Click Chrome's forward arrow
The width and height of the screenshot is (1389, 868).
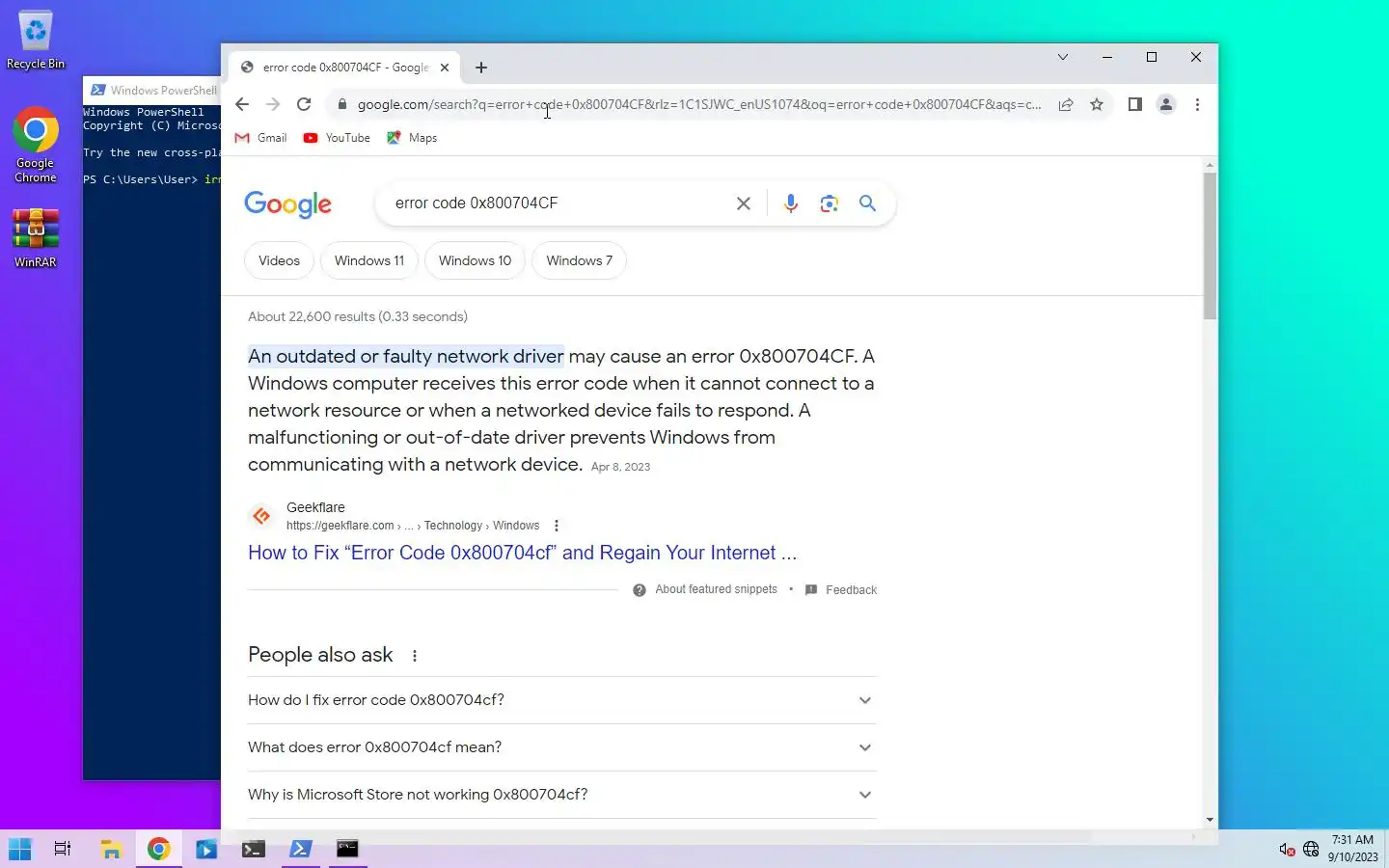pos(273,104)
